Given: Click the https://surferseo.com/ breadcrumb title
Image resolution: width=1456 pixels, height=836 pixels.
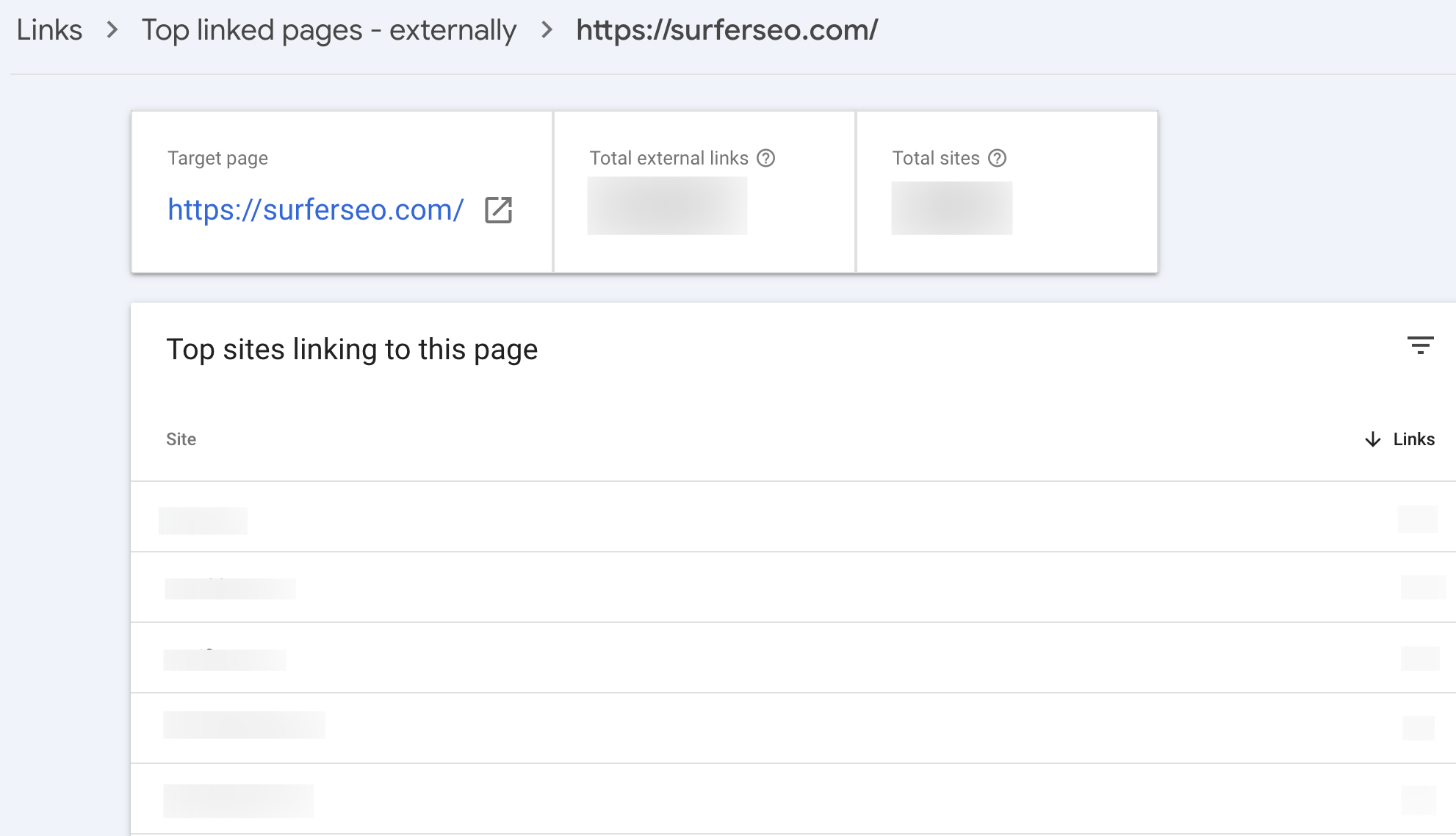Looking at the screenshot, I should click(x=727, y=30).
